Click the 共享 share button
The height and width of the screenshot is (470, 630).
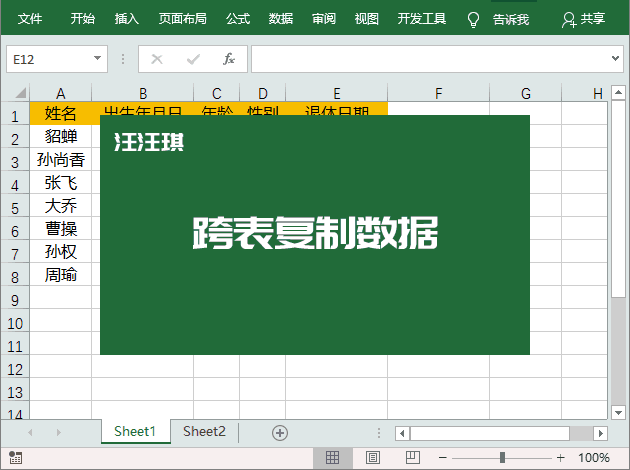(583, 19)
